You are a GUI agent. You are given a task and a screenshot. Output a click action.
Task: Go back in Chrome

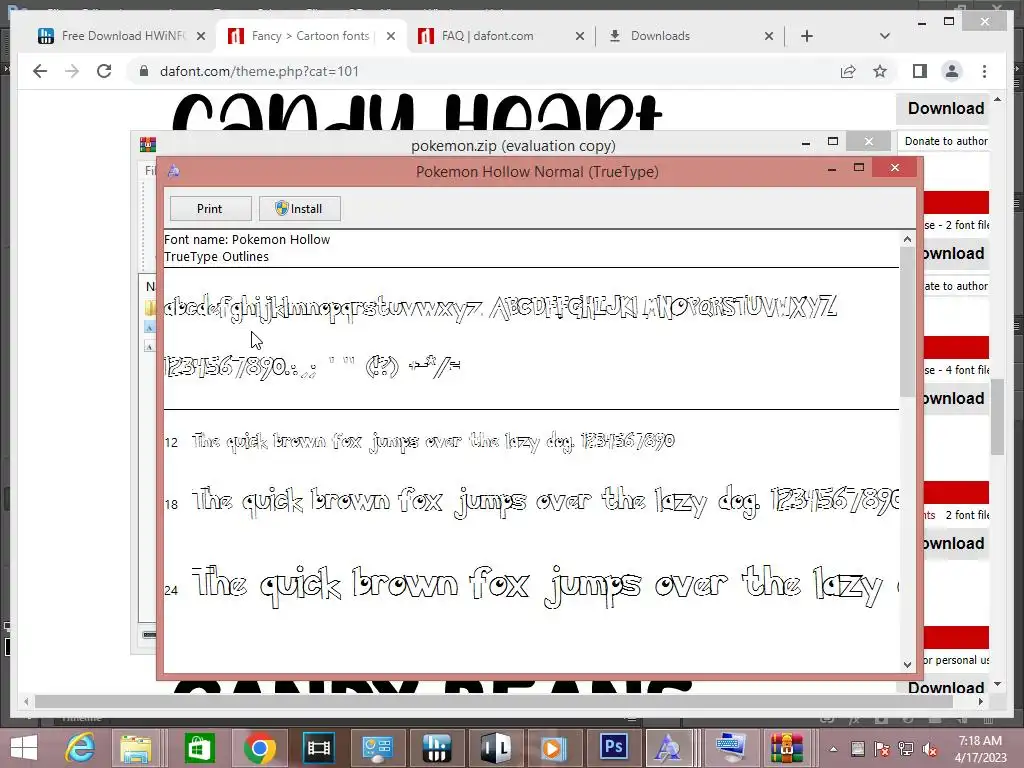point(40,71)
